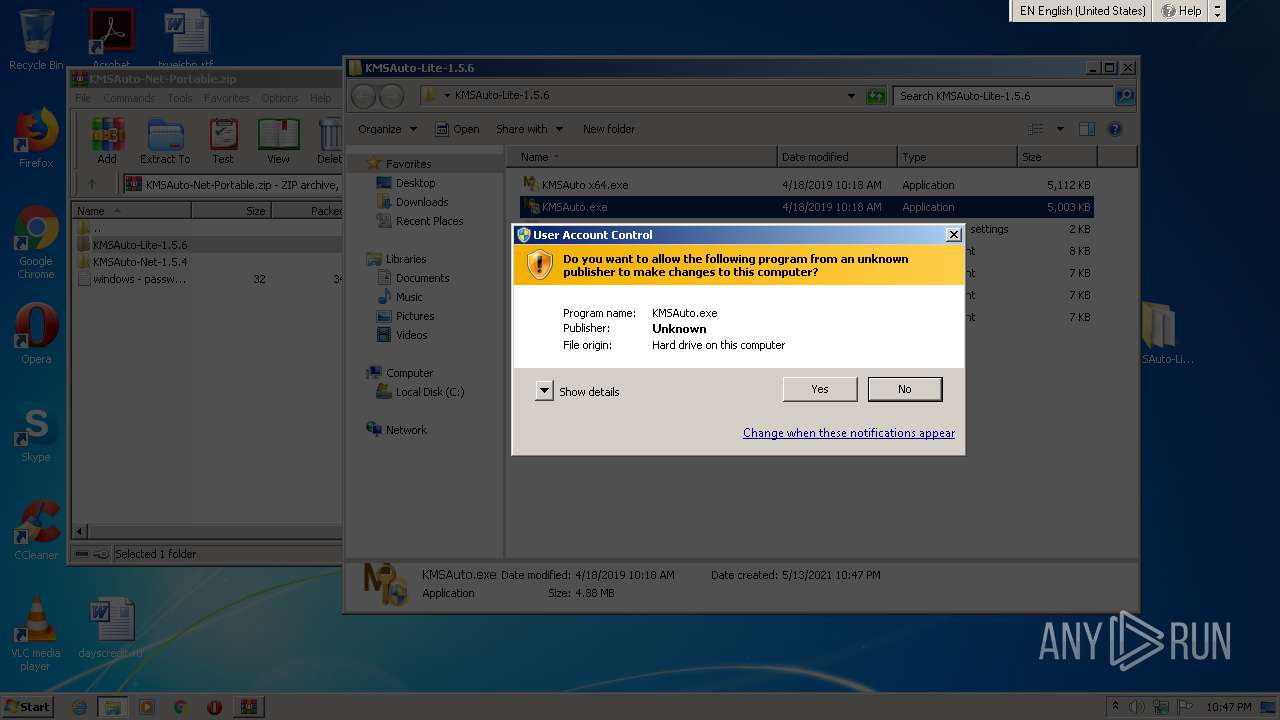This screenshot has width=1280, height=720.
Task: Open Google Chrome desktop shortcut
Action: tap(36, 242)
